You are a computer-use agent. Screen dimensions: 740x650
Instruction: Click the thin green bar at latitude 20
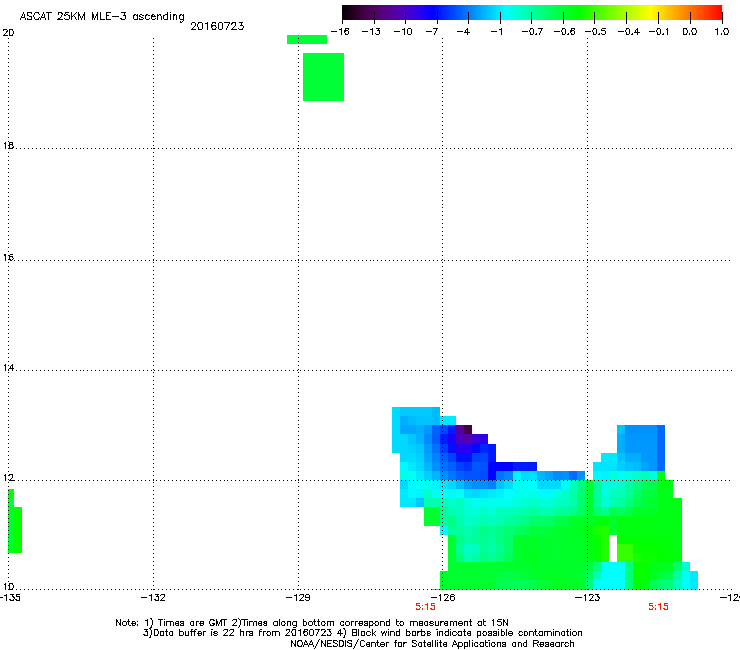(307, 40)
